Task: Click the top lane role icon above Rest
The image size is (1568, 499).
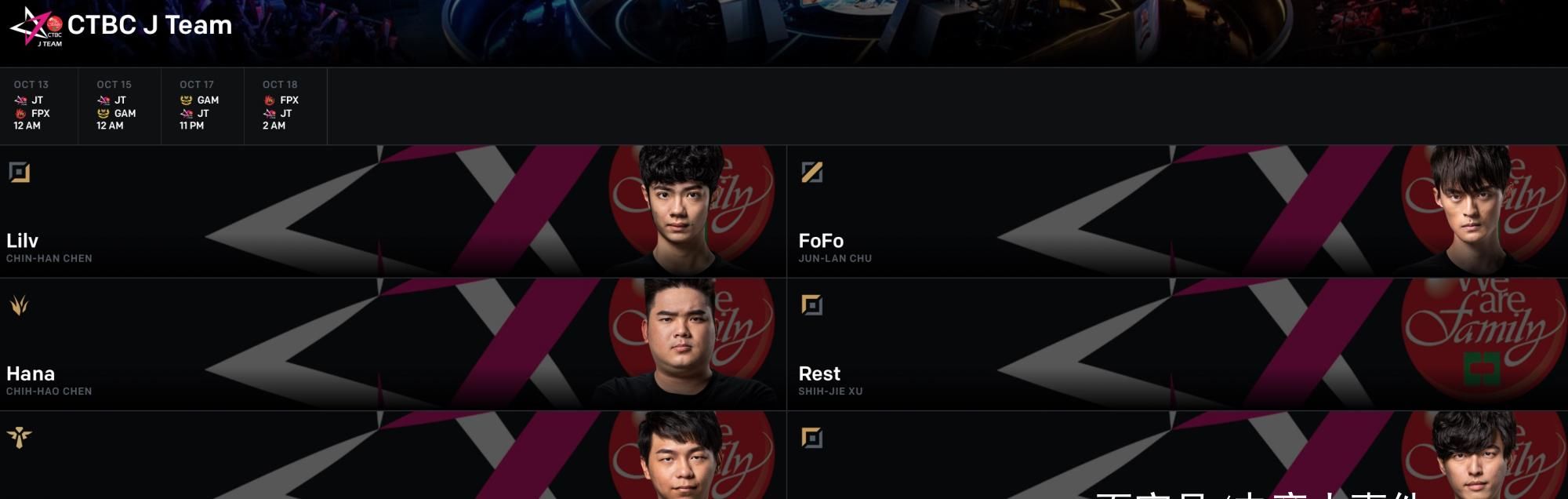Action: tap(812, 304)
